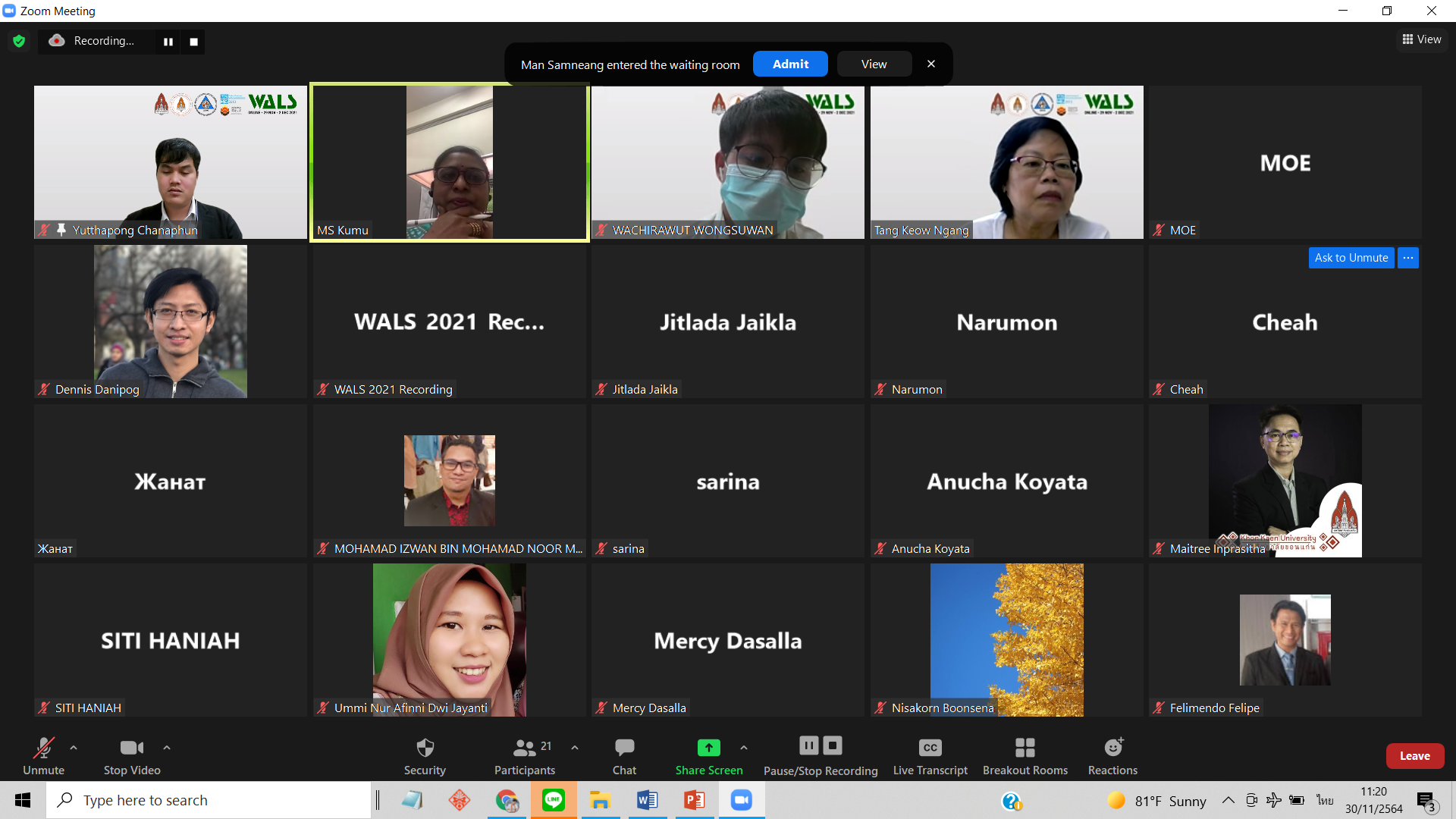Expand video options arrow beside Stop Video
Viewport: 1456px width, 819px height.
167,748
